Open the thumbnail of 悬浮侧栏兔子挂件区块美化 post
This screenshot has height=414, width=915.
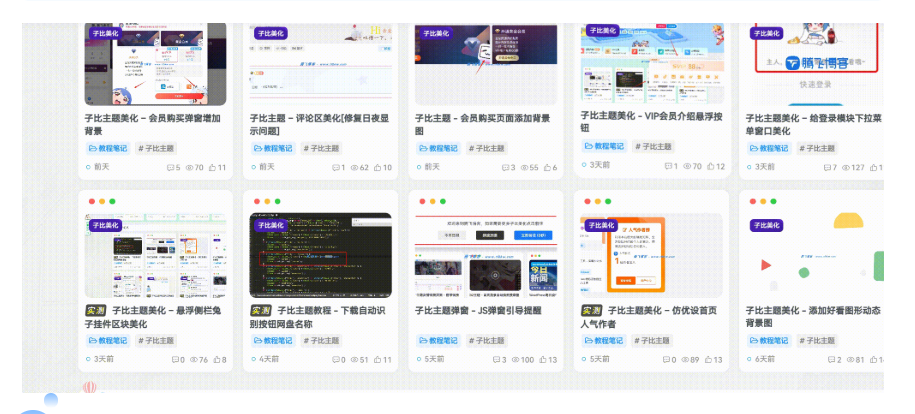tap(155, 255)
